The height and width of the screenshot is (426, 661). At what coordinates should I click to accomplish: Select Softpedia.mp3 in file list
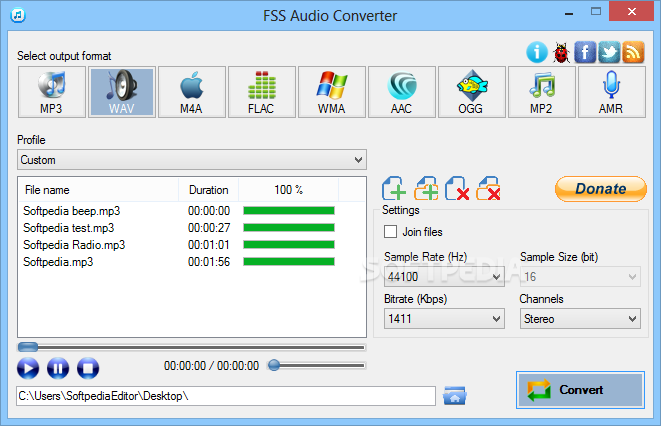(58, 262)
